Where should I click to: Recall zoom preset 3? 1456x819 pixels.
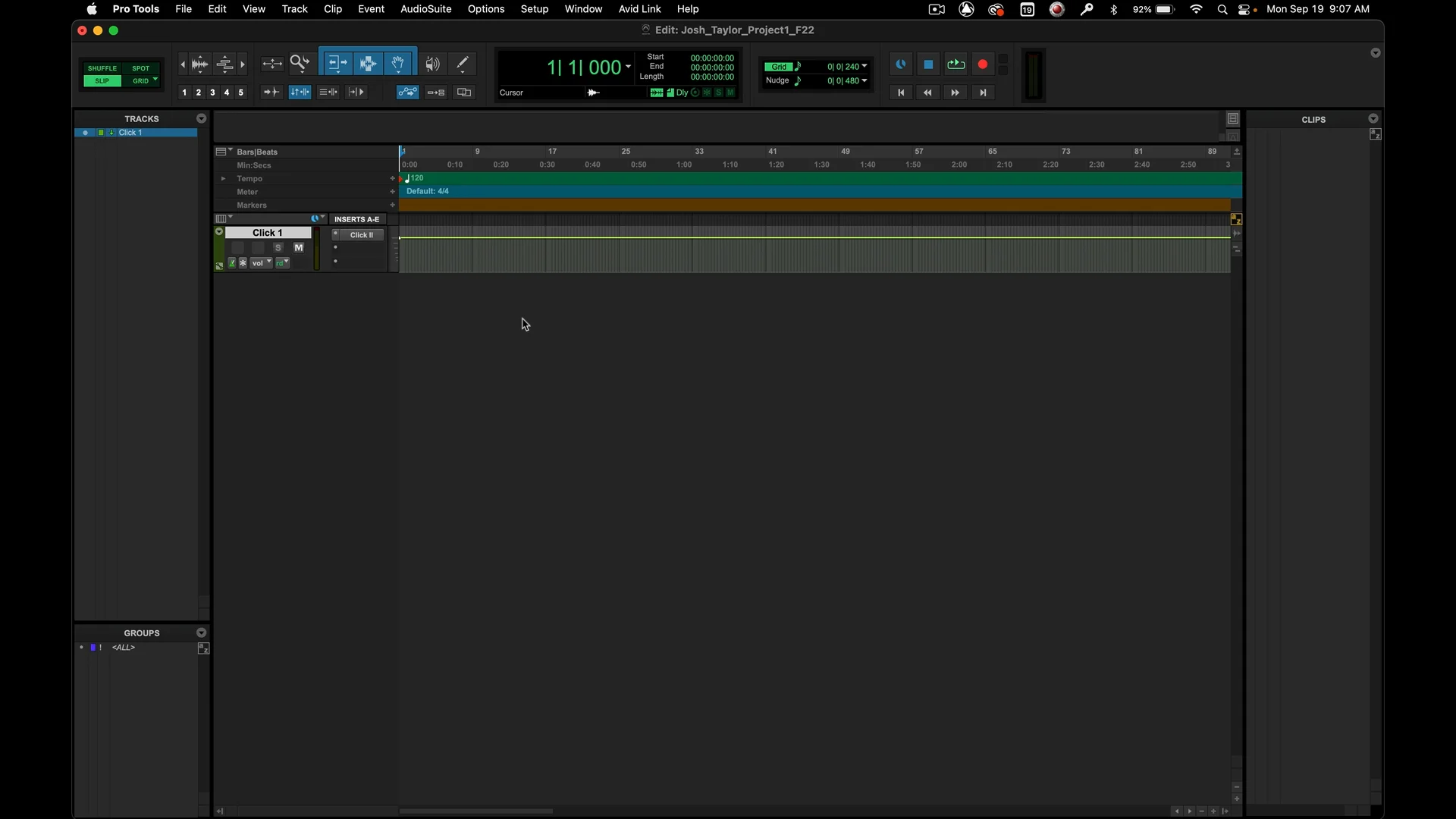pyautogui.click(x=212, y=93)
